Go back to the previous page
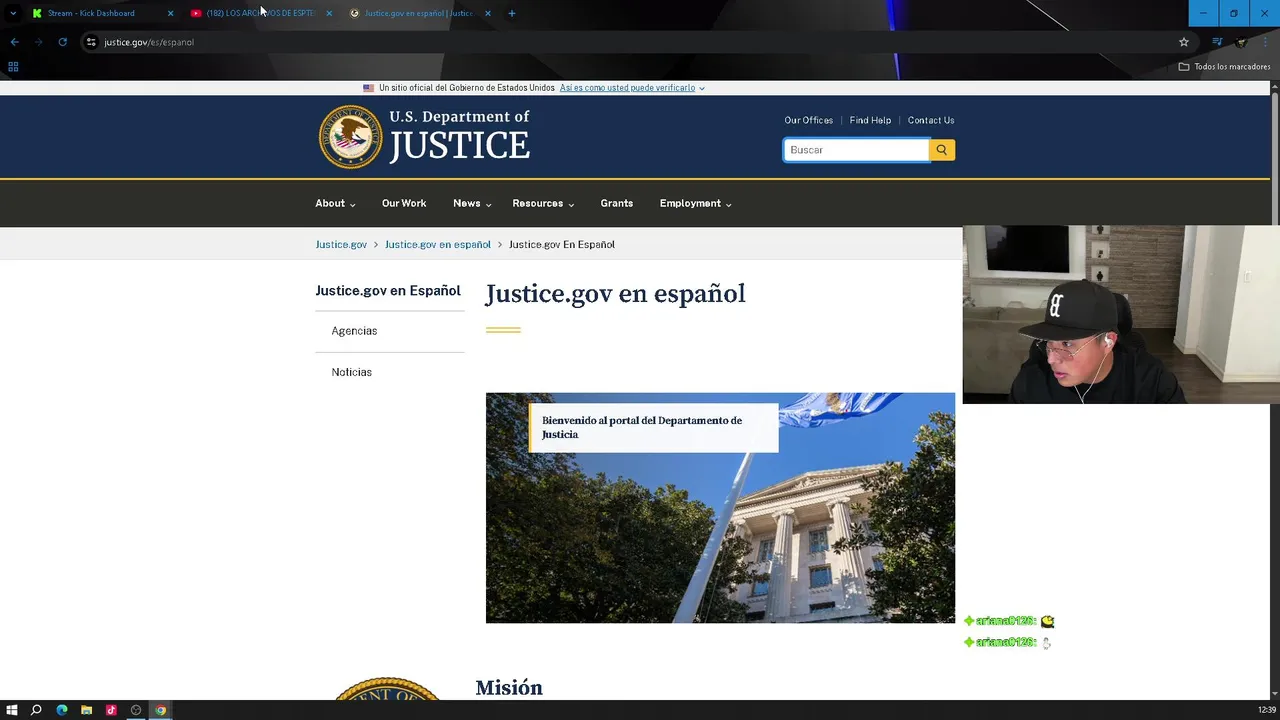1280x720 pixels. tap(14, 42)
